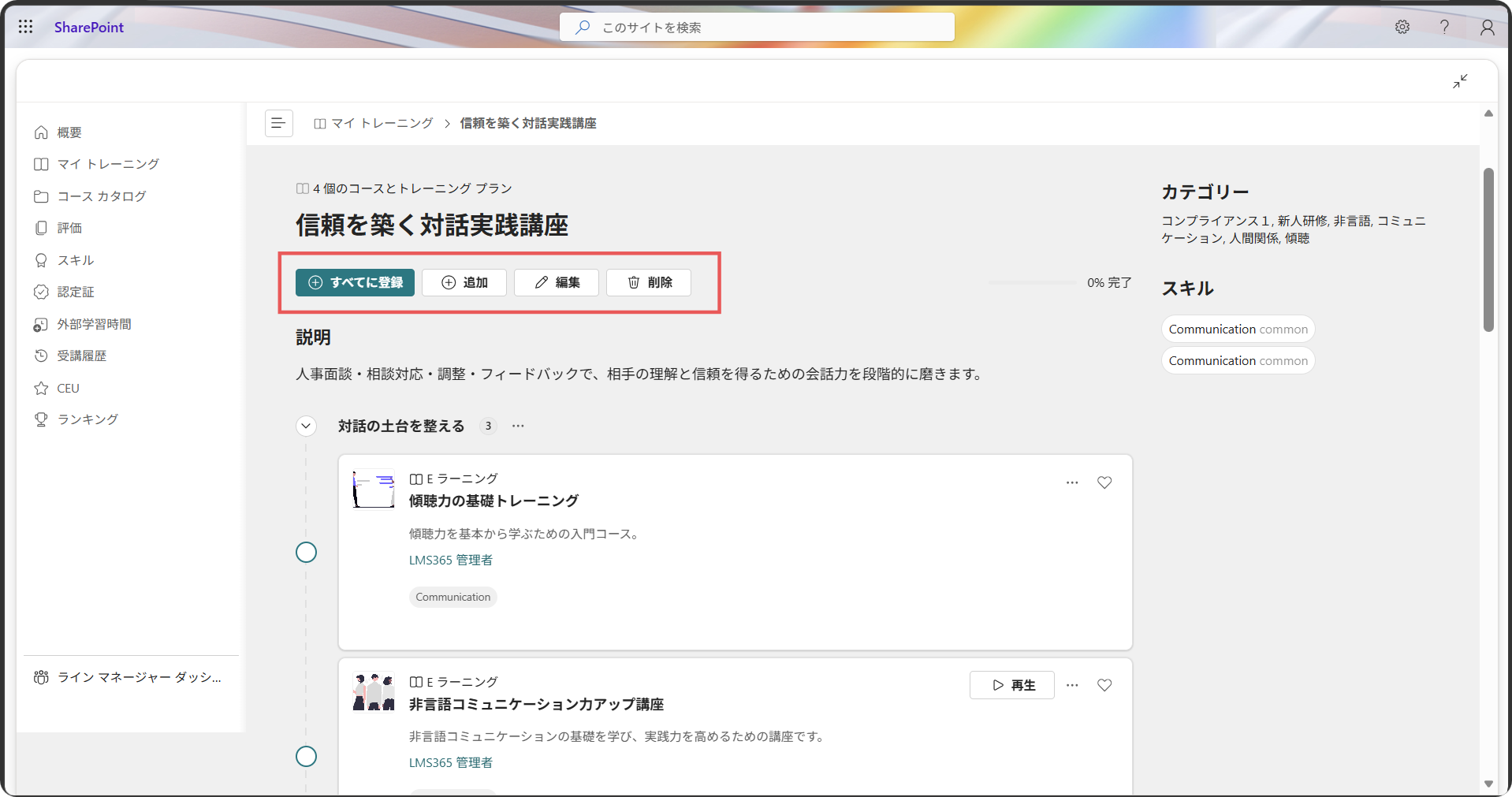Click the このサイトを検索 search field
The image size is (1512, 797).
tap(757, 27)
